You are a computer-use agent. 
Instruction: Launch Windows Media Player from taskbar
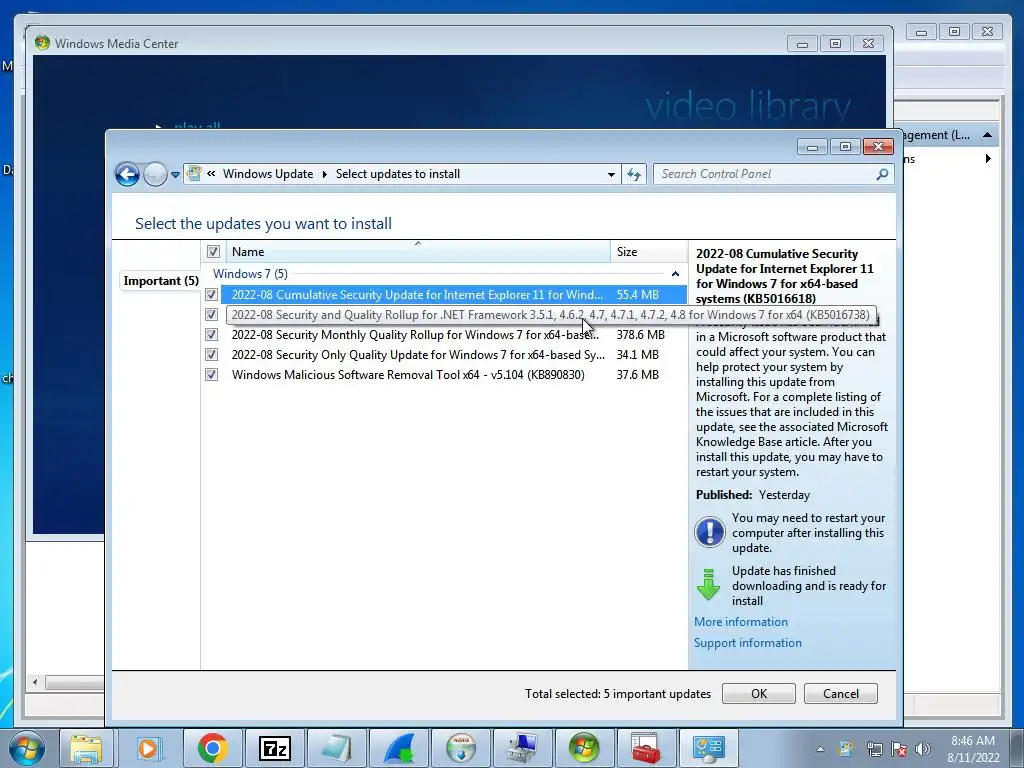[149, 748]
